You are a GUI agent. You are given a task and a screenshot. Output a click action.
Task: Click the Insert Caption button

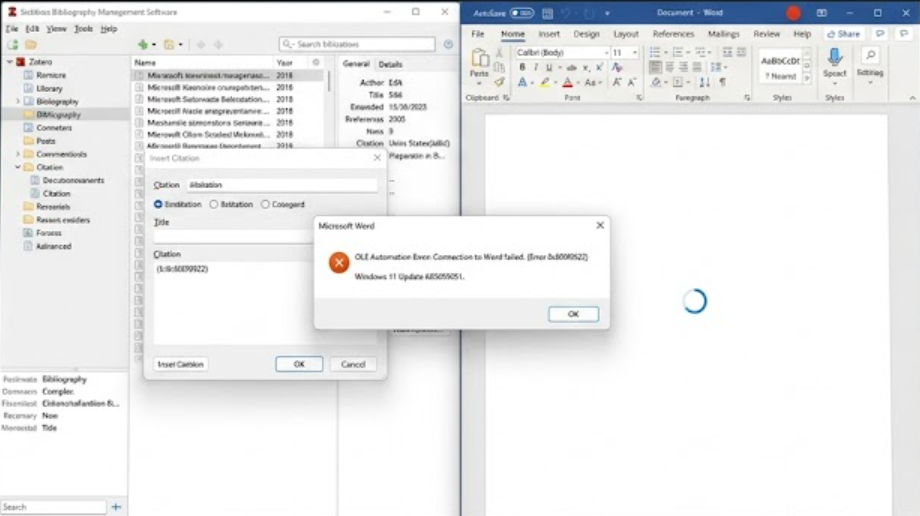click(180, 365)
